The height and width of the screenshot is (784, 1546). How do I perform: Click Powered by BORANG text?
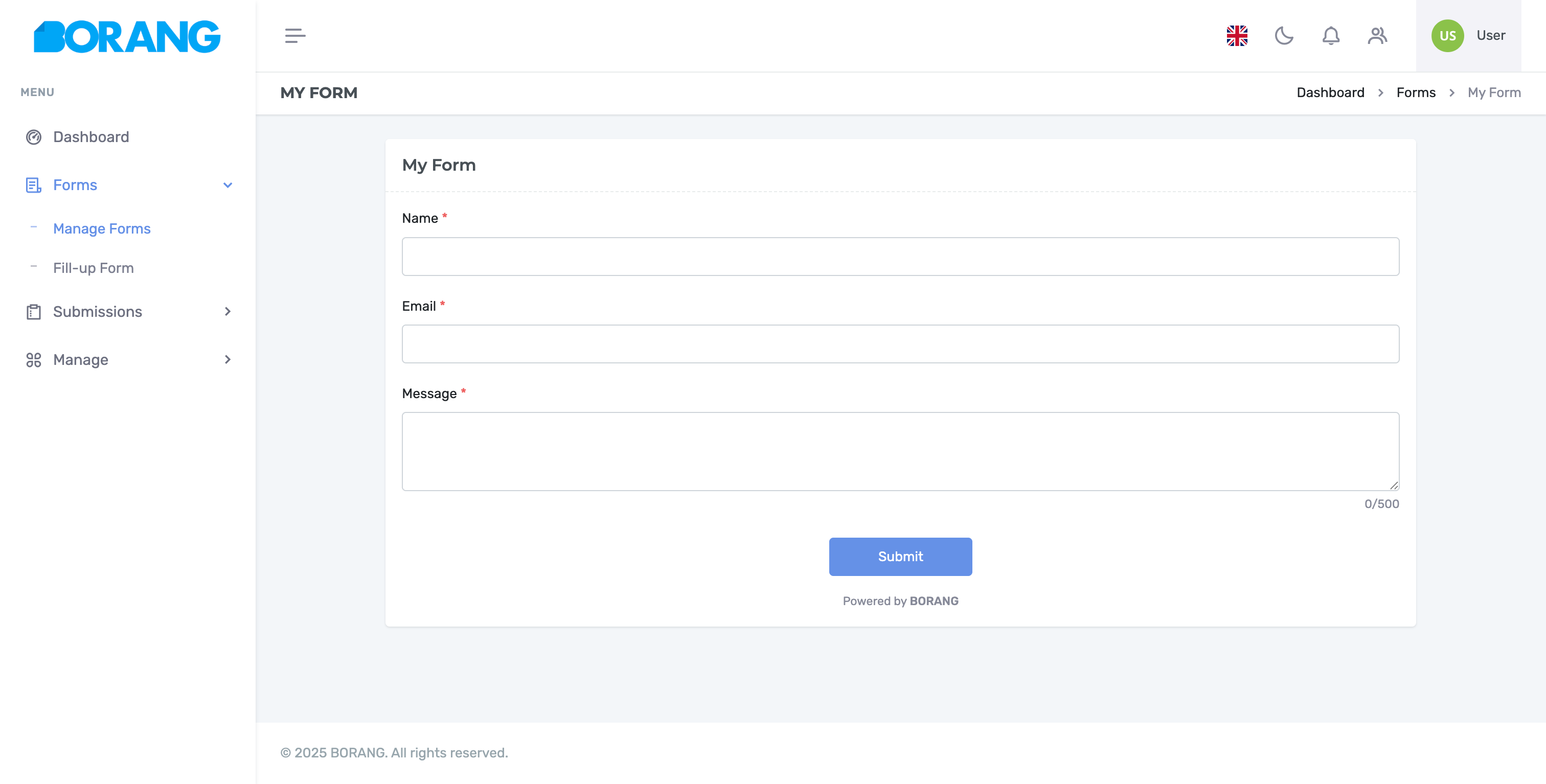tap(900, 601)
